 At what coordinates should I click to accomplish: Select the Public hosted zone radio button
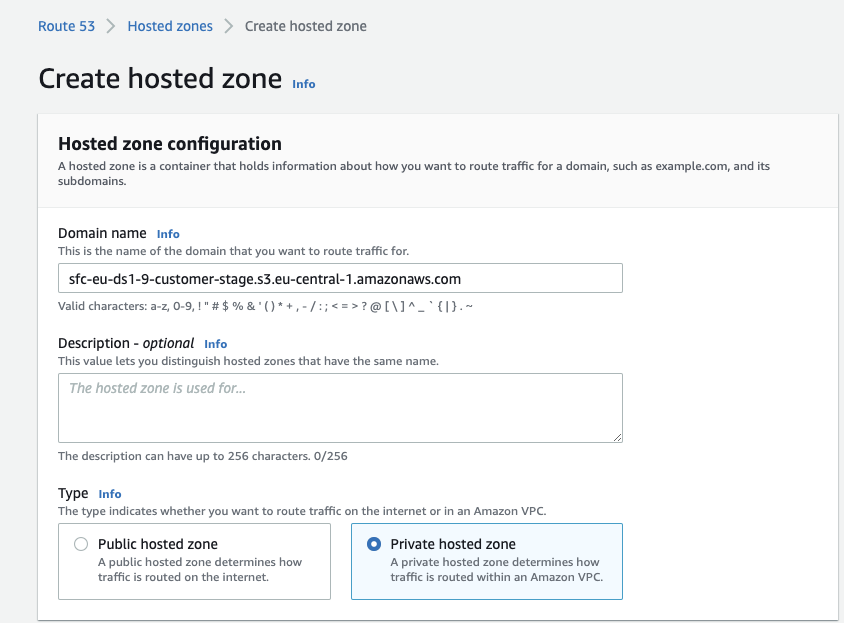click(80, 543)
